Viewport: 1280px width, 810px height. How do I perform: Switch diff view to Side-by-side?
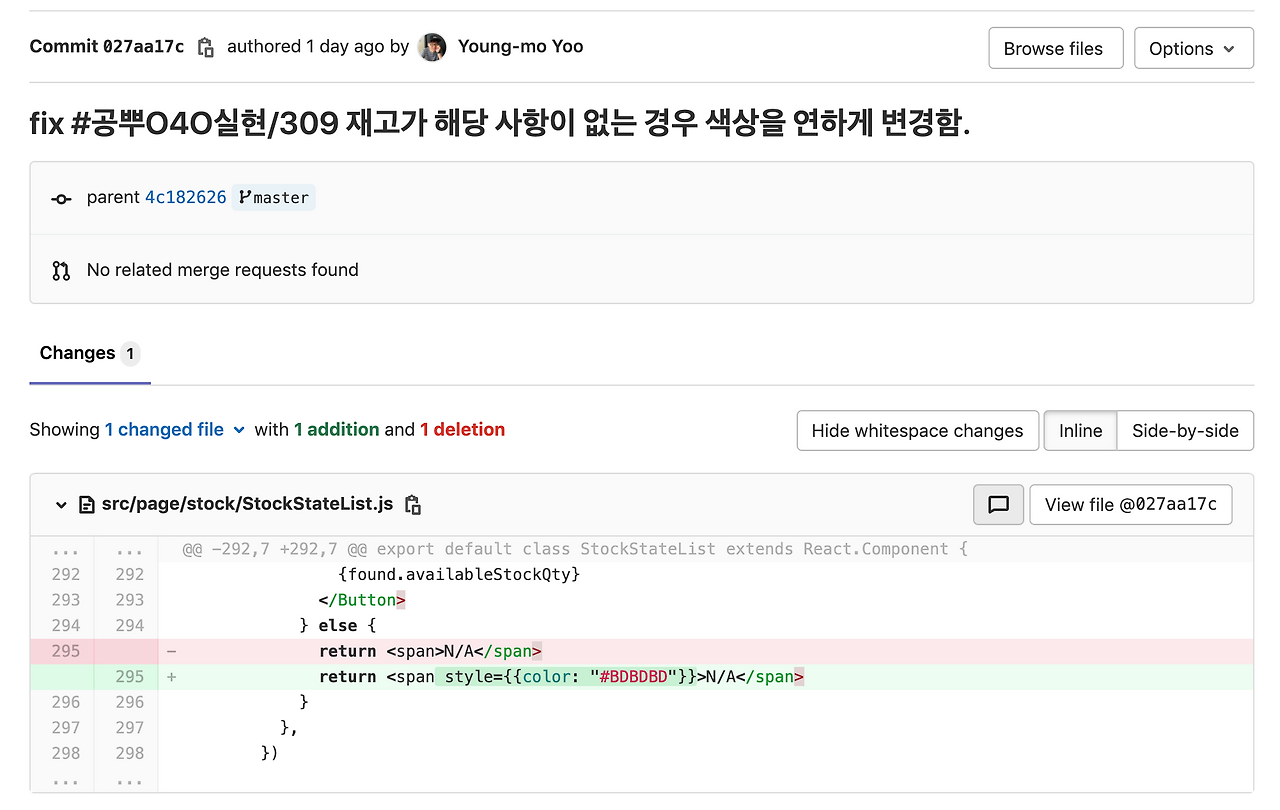pyautogui.click(x=1185, y=431)
